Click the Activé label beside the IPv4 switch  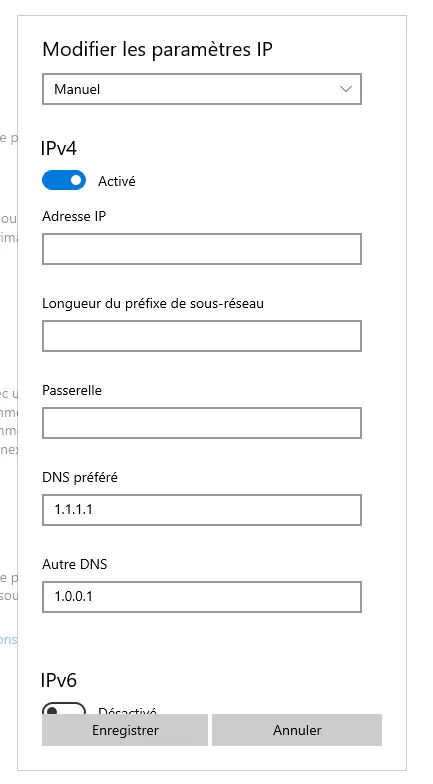[116, 181]
